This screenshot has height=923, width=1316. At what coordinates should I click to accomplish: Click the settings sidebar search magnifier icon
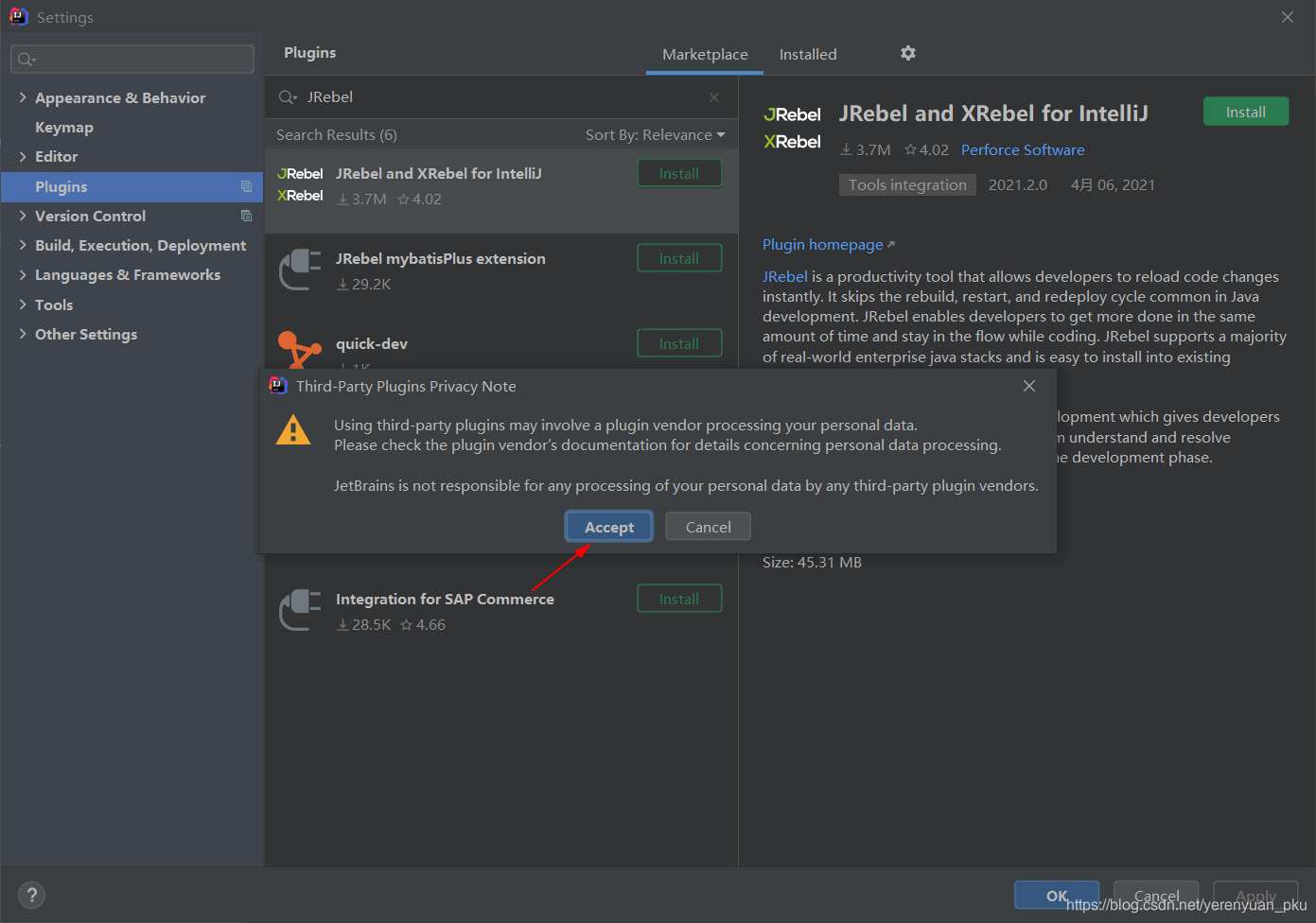click(26, 60)
